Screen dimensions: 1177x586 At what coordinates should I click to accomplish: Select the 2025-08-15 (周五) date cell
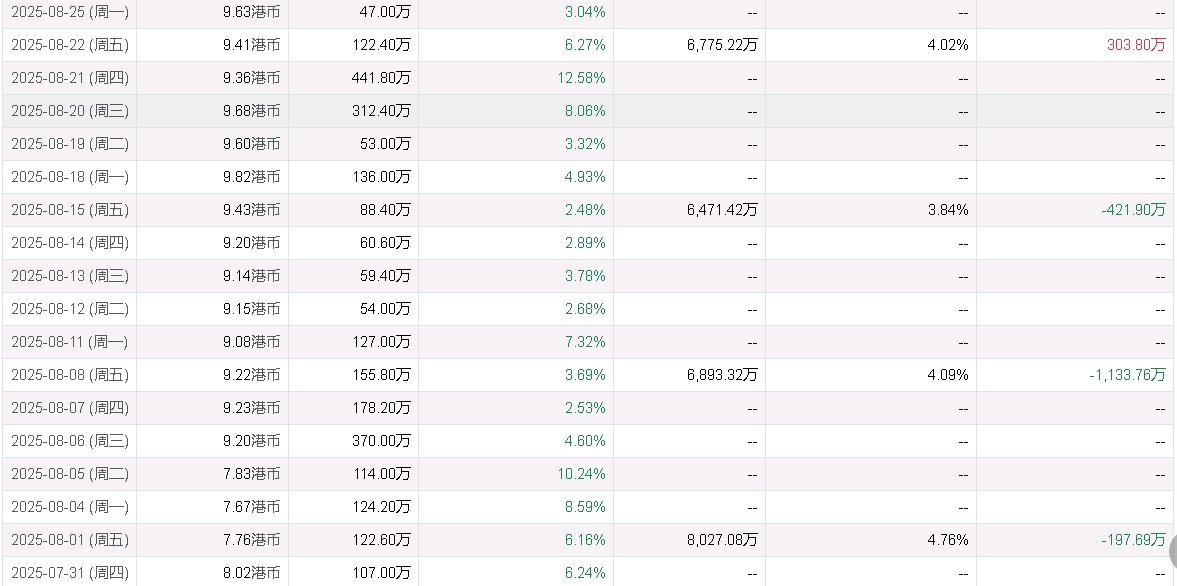pyautogui.click(x=70, y=210)
